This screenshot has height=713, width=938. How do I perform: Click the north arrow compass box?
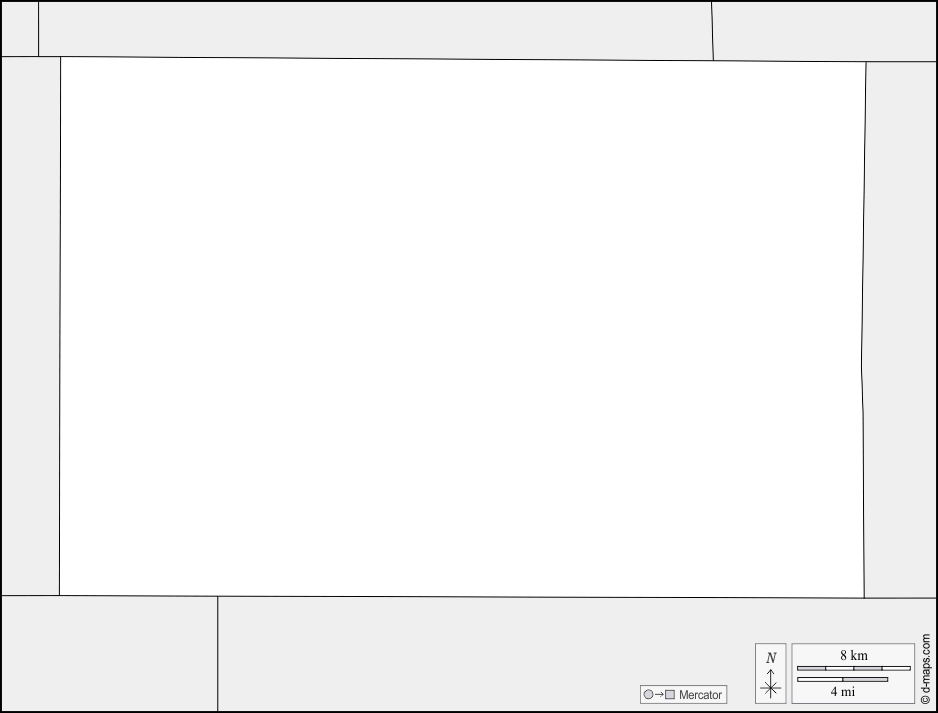pos(770,674)
